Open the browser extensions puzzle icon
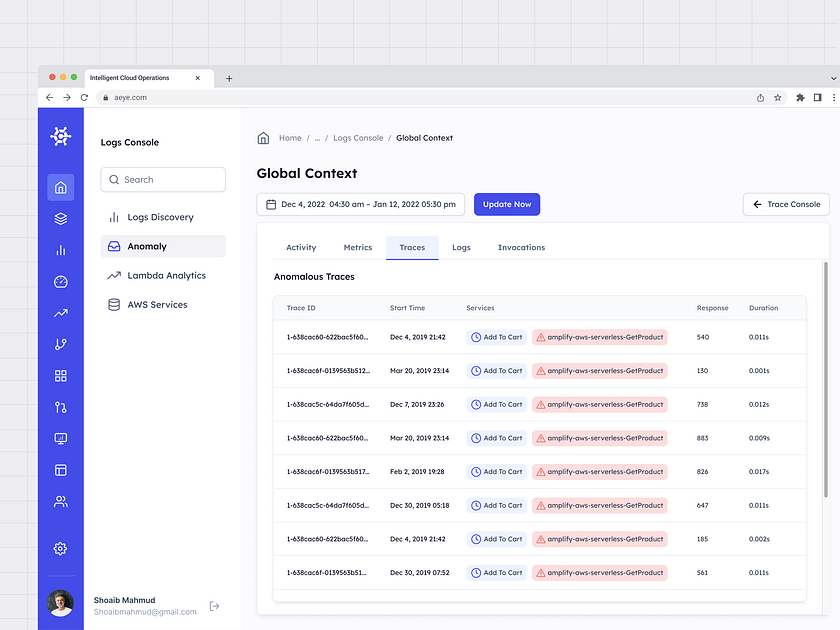The width and height of the screenshot is (840, 630). (800, 98)
